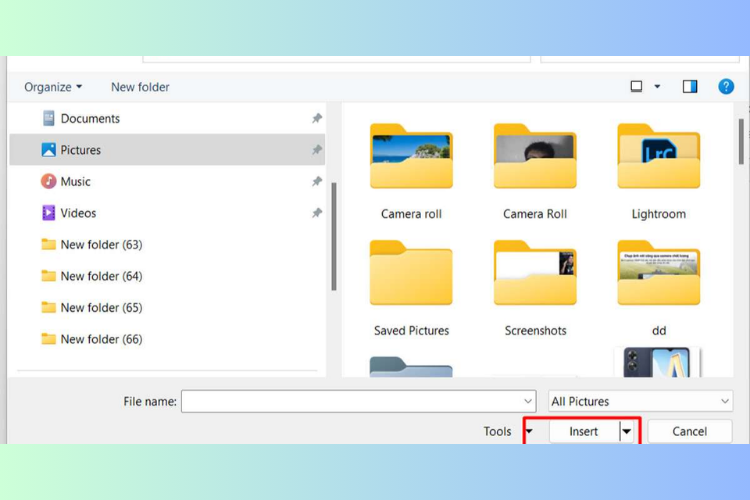Click the File name input field

point(358,401)
